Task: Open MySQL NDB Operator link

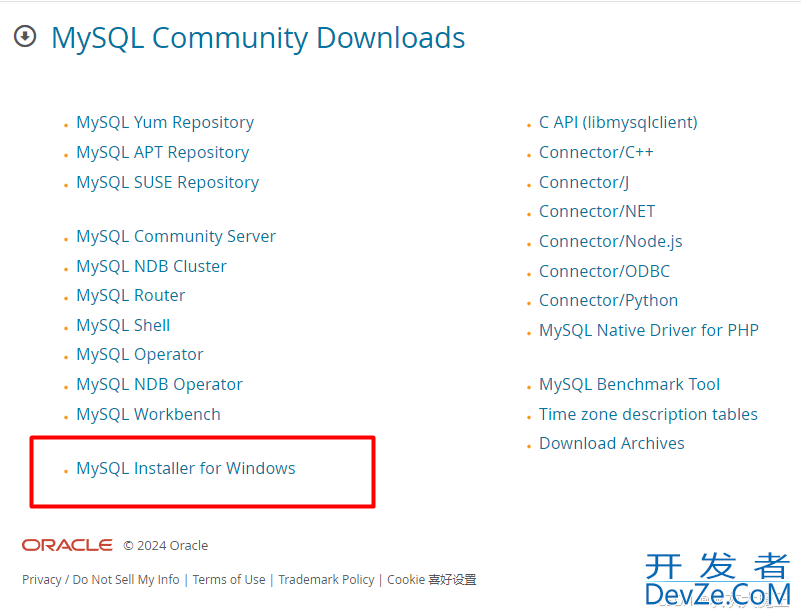Action: tap(159, 385)
